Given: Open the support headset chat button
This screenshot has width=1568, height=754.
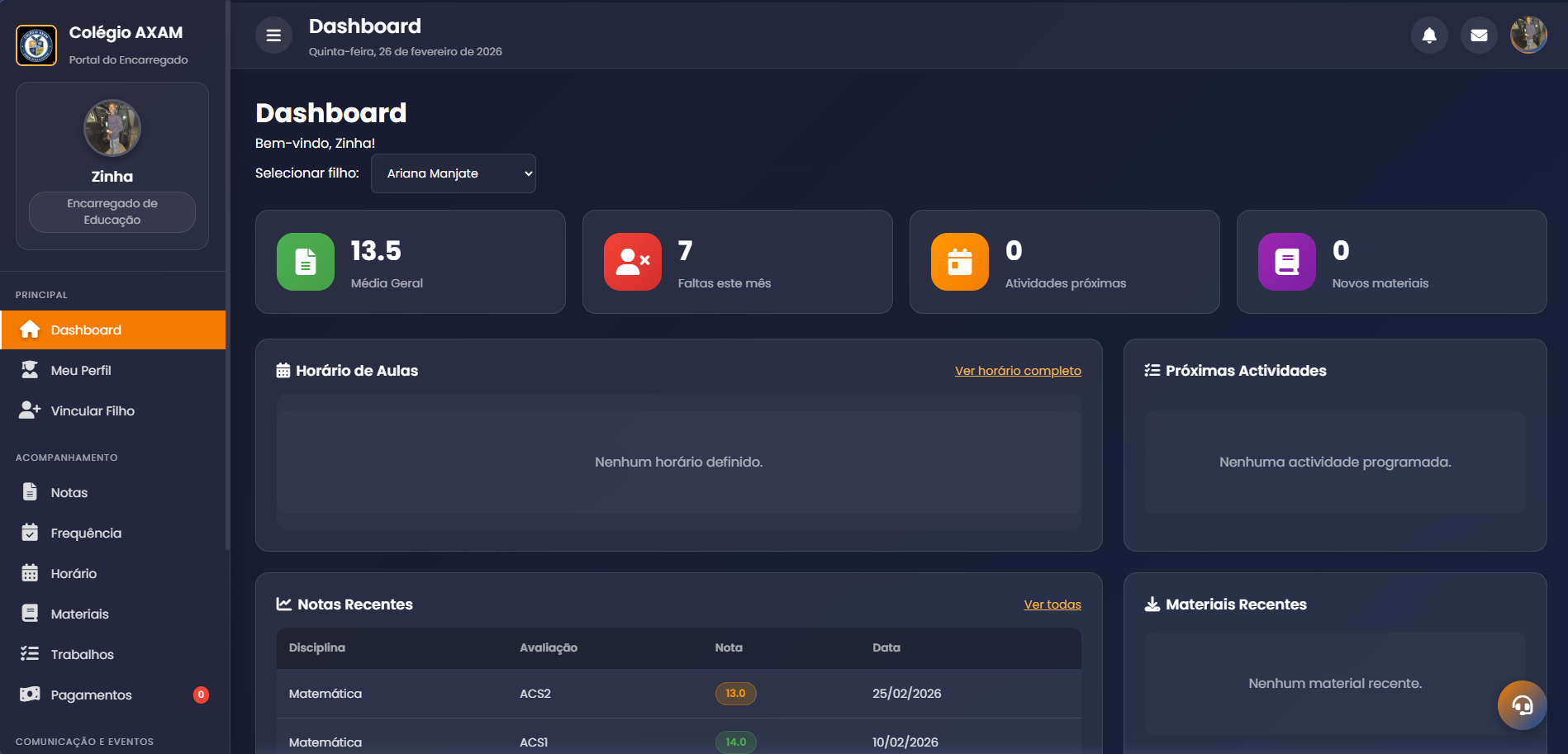Looking at the screenshot, I should [x=1522, y=705].
